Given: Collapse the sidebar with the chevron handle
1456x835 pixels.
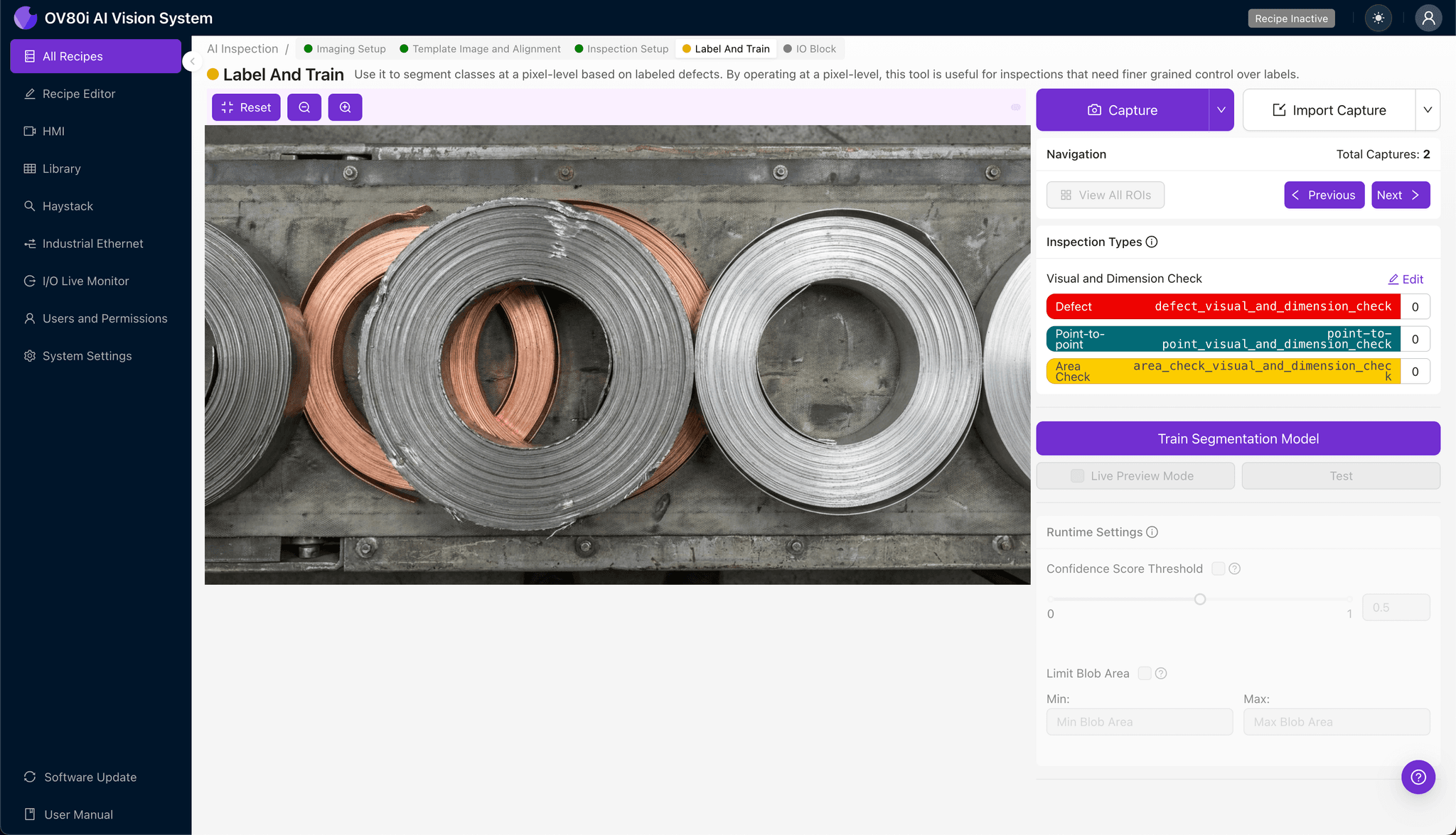Looking at the screenshot, I should pos(192,61).
